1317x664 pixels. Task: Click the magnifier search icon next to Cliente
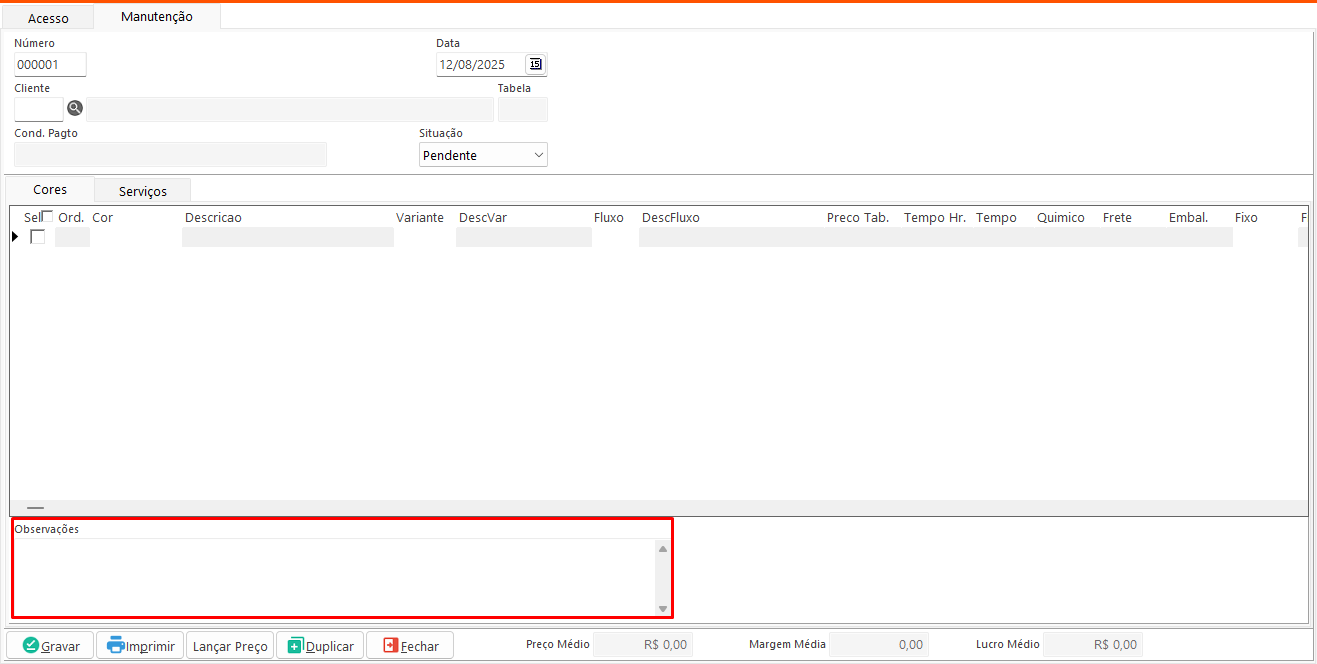tap(75, 109)
